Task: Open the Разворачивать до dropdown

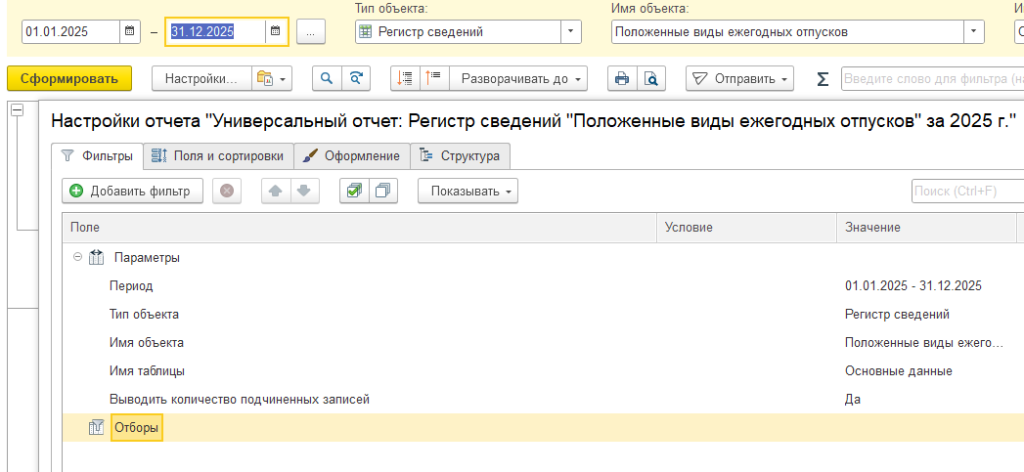Action: [520, 78]
